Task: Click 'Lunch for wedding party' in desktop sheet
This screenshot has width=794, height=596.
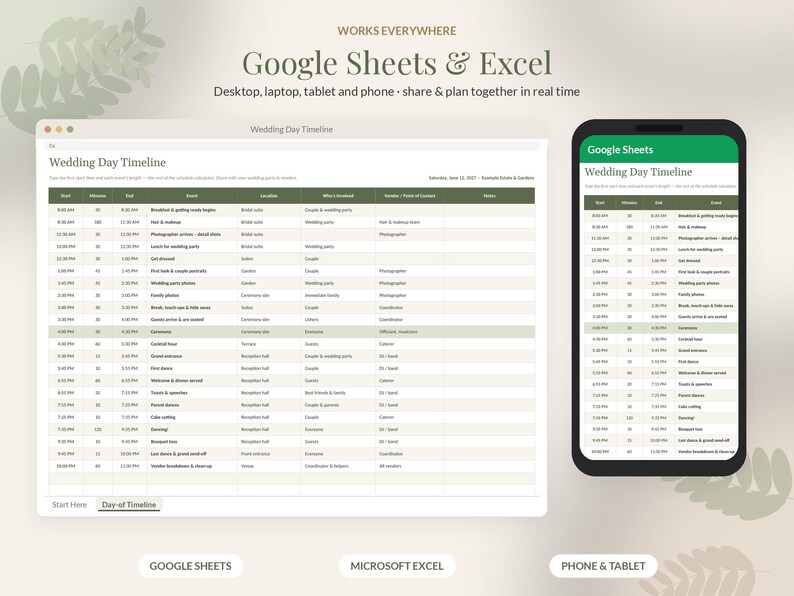Action: 175,247
